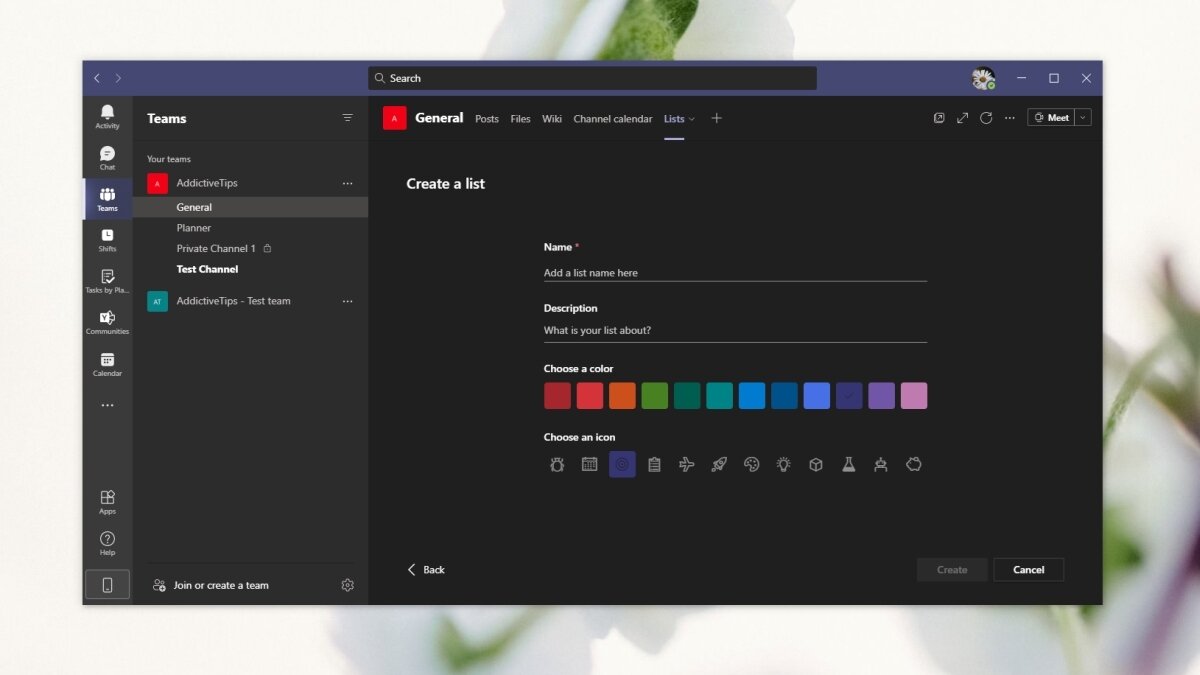
Task: Select the bug icon for the list
Action: (x=557, y=464)
